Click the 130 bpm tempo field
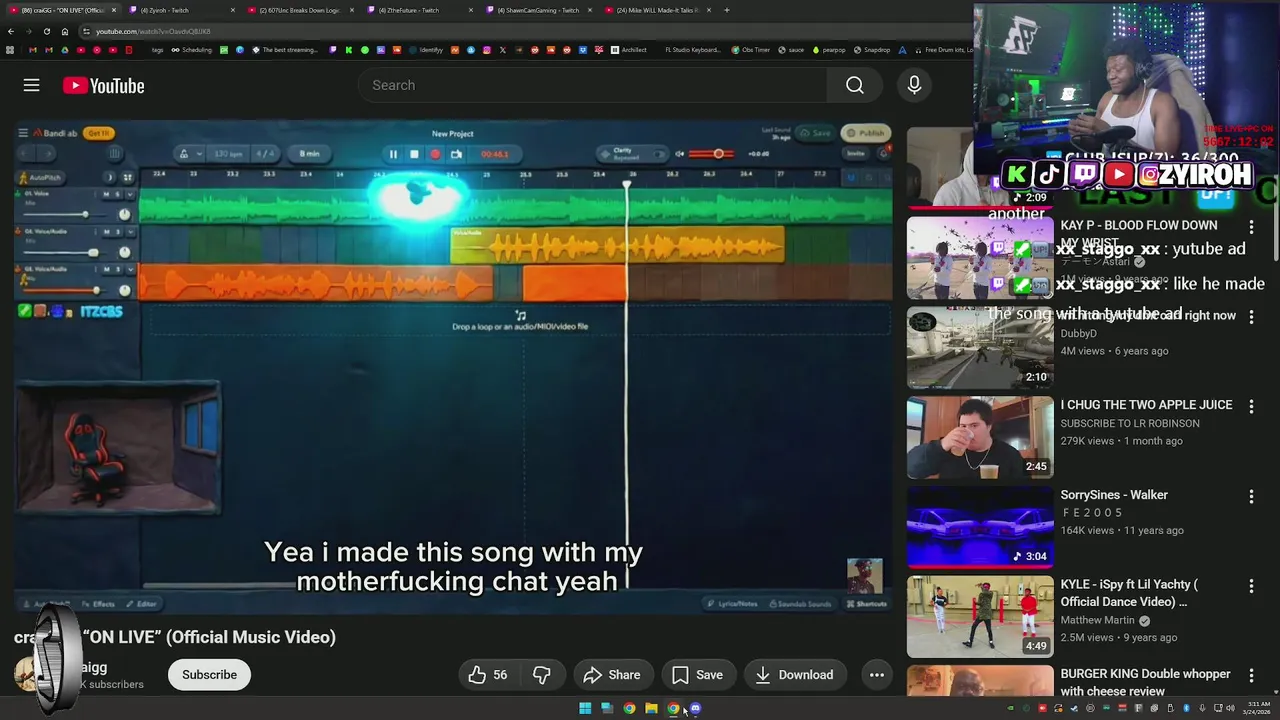 [x=229, y=154]
